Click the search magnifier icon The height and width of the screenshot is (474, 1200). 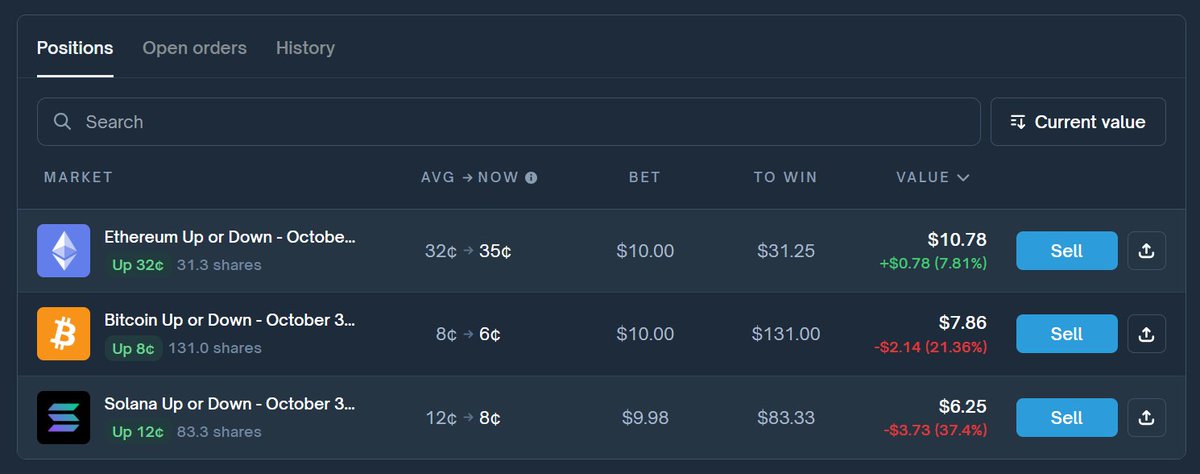[62, 122]
